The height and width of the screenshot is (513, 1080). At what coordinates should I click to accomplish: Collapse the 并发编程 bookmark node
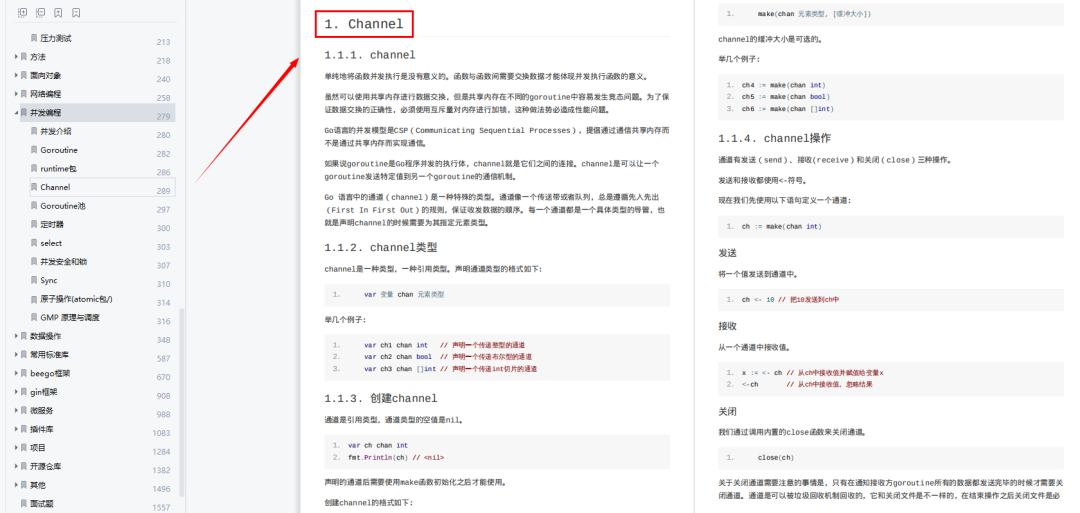coord(16,113)
